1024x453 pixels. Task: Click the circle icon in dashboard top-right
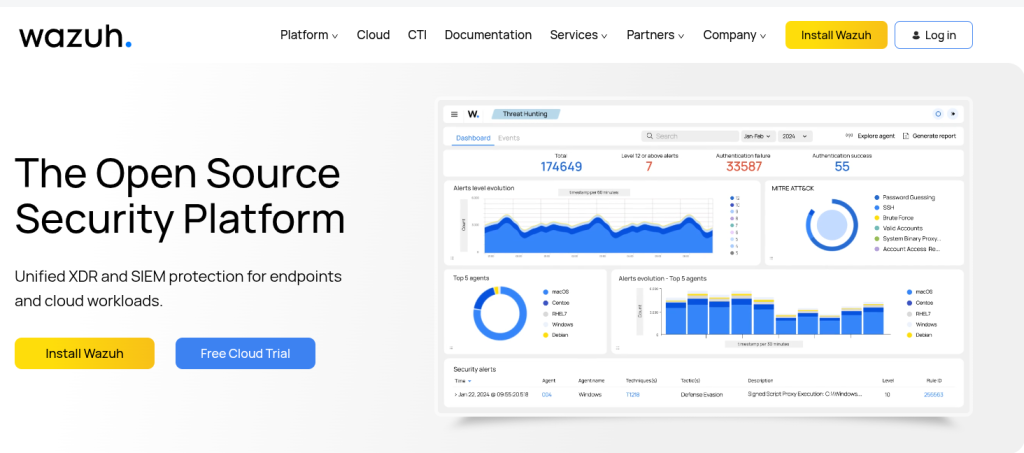click(938, 115)
